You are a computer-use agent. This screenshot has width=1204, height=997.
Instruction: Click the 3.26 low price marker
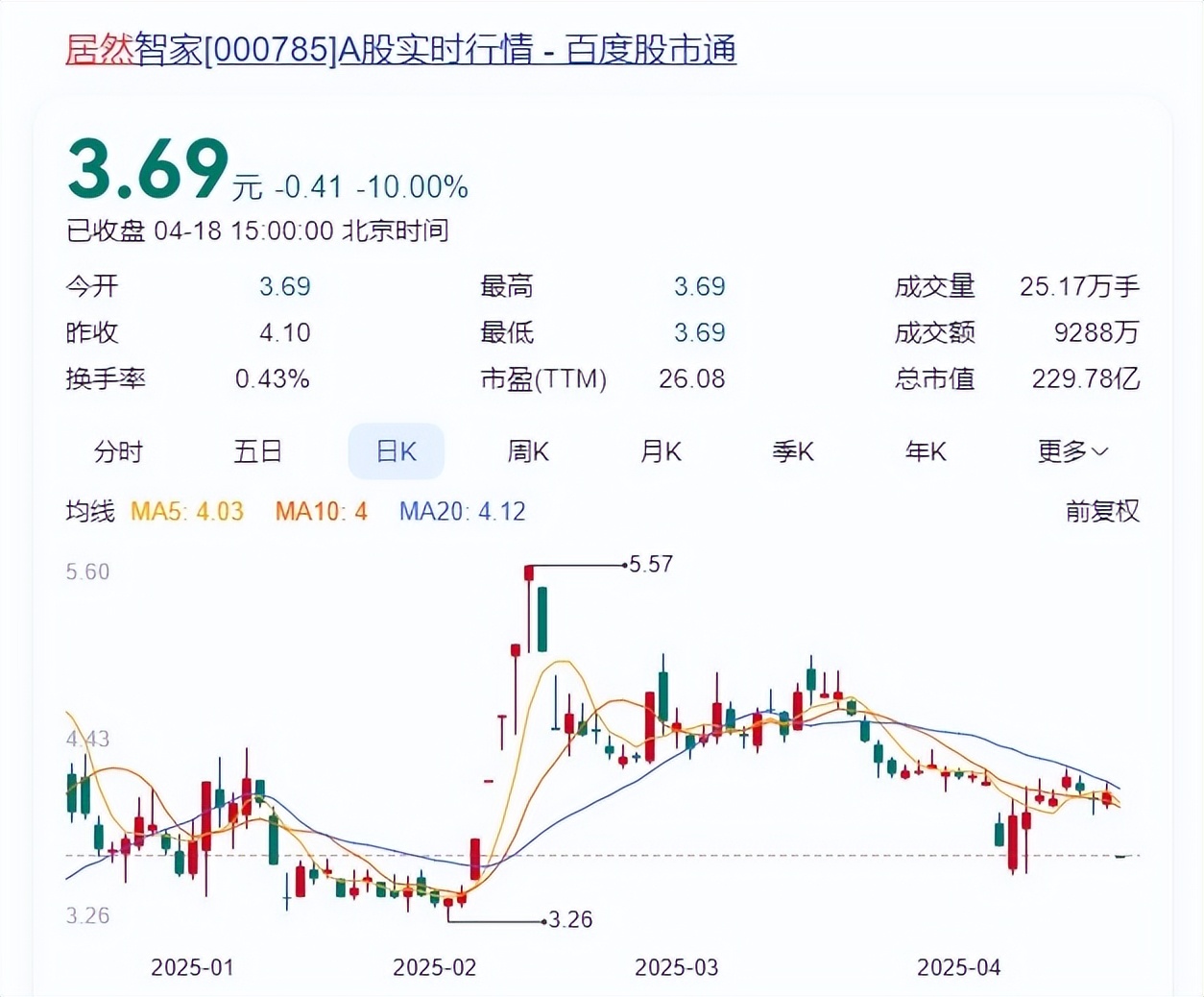[x=571, y=920]
